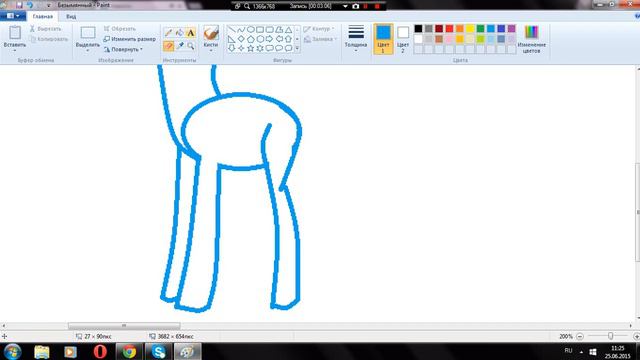Select the Color picker eyedropper tool

[180, 46]
